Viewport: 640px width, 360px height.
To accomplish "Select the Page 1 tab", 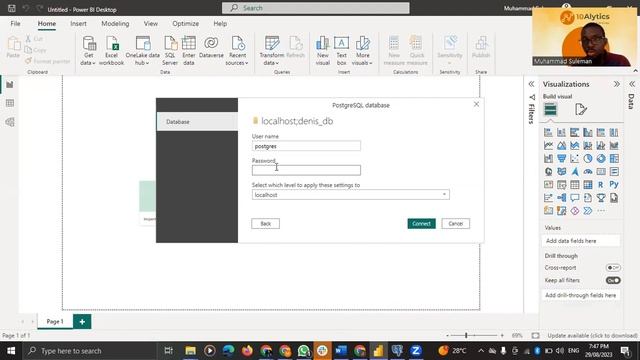I will [x=55, y=322].
